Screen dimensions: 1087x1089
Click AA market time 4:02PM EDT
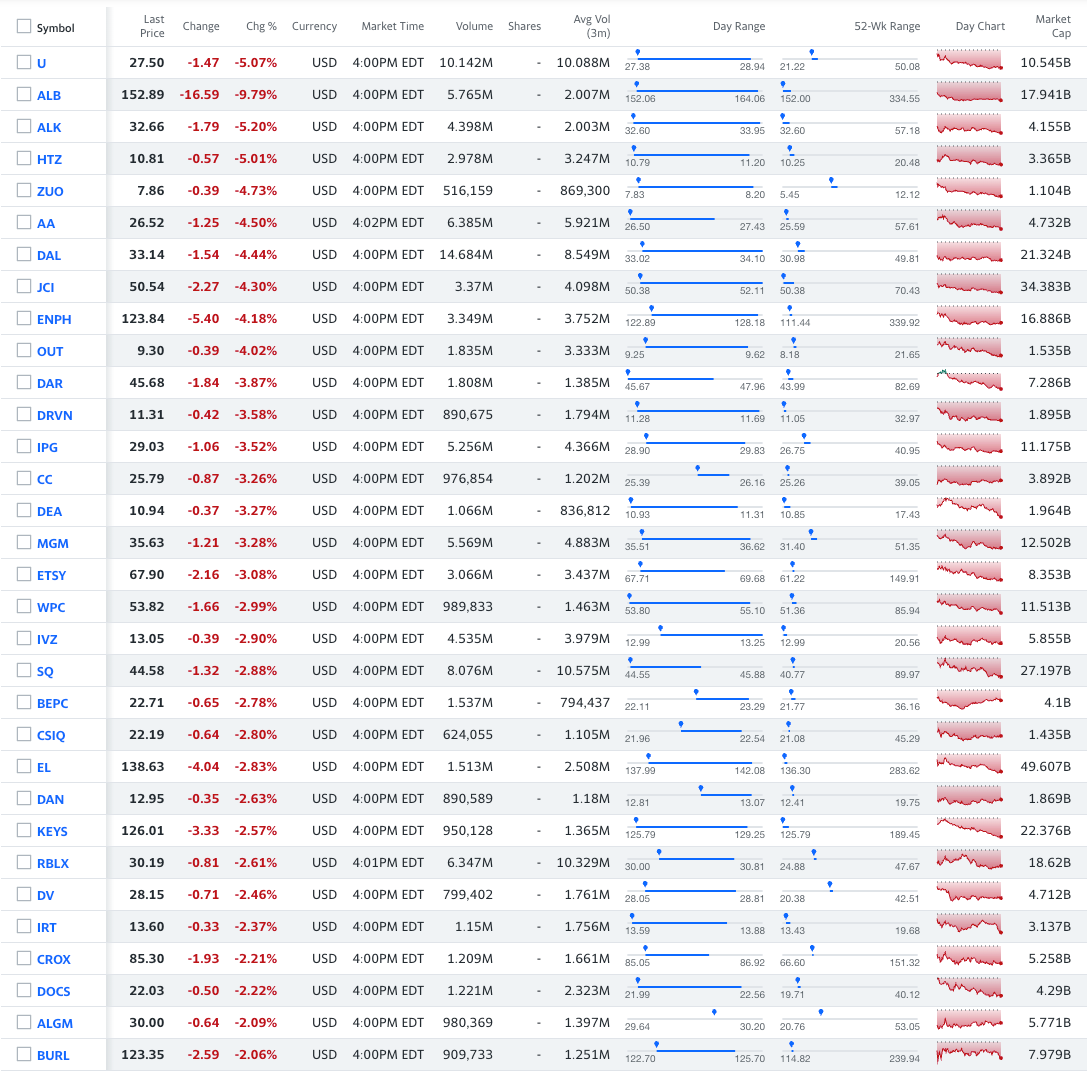click(388, 223)
